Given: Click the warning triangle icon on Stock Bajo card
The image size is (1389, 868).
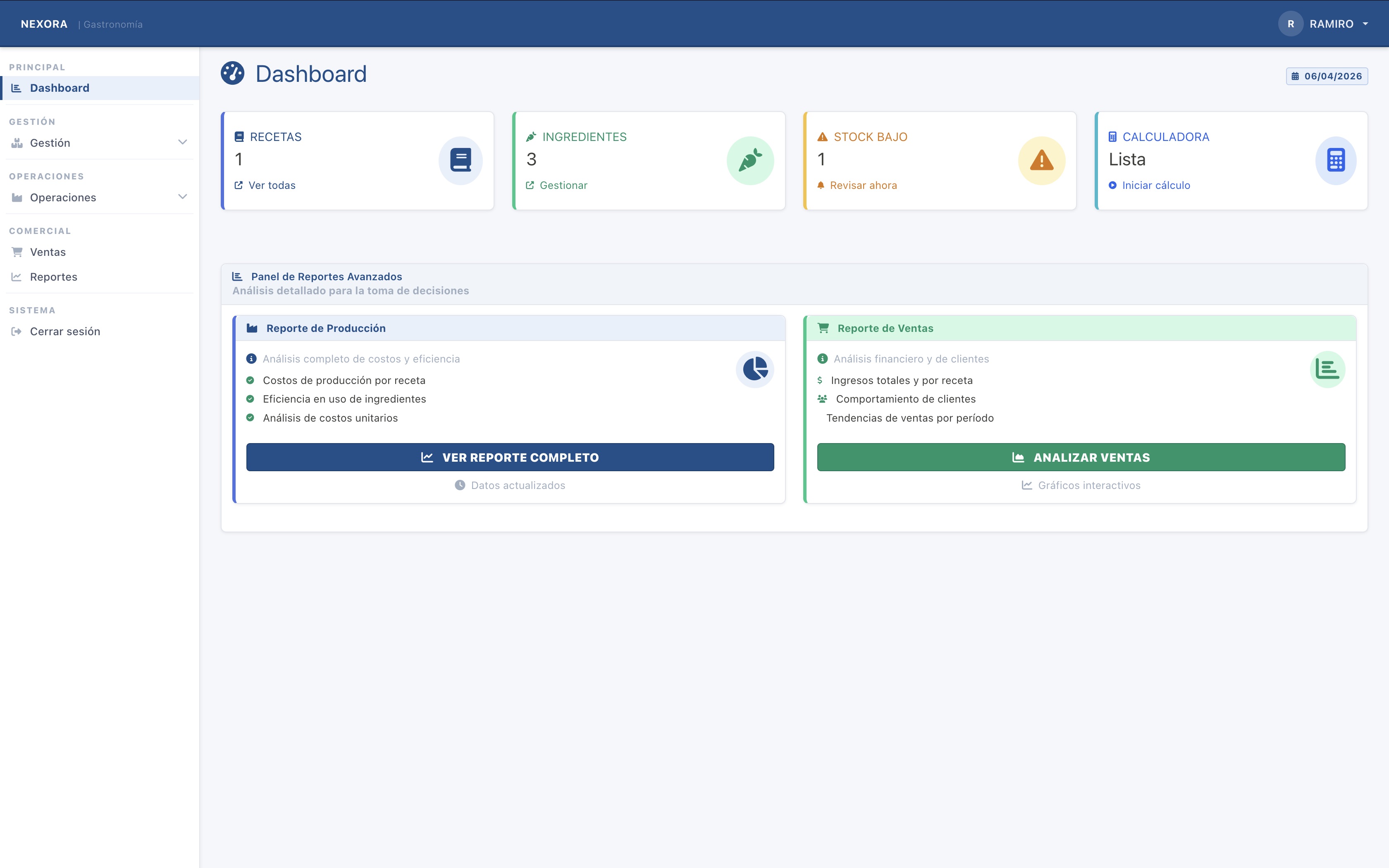Looking at the screenshot, I should pos(1042,160).
